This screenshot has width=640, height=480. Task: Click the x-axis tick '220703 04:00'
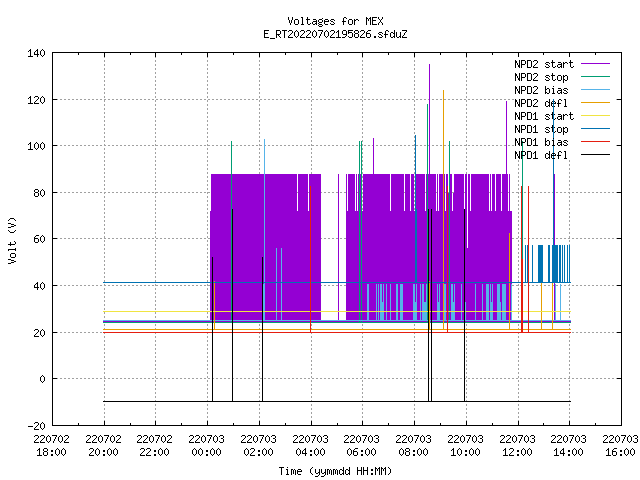tap(310, 446)
